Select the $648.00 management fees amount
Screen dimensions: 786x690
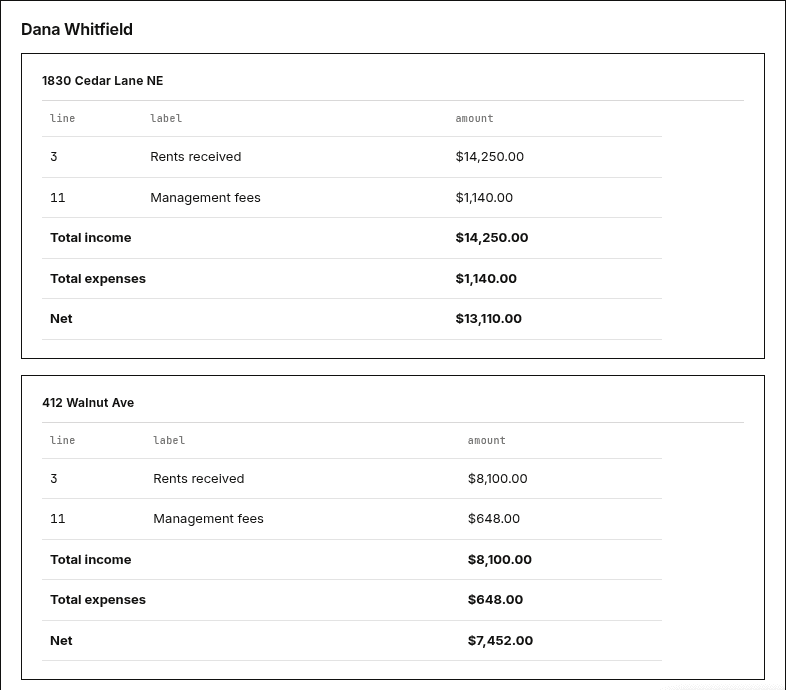click(x=494, y=519)
